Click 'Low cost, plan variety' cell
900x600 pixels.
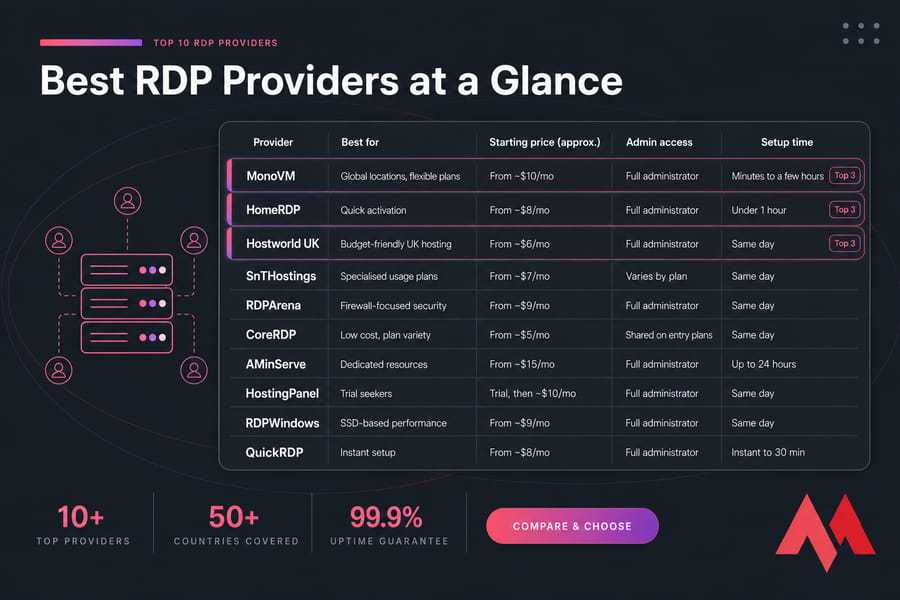(385, 335)
